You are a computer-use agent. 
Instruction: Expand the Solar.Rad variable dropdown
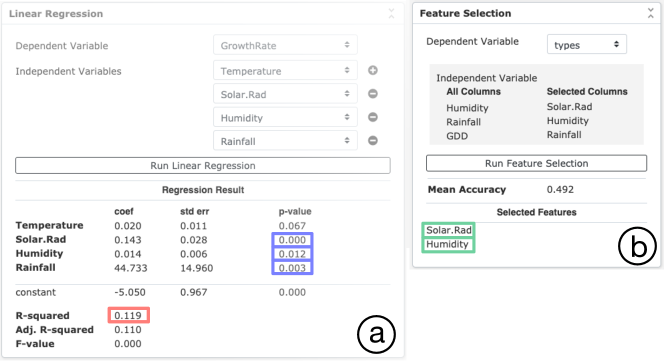tap(285, 94)
